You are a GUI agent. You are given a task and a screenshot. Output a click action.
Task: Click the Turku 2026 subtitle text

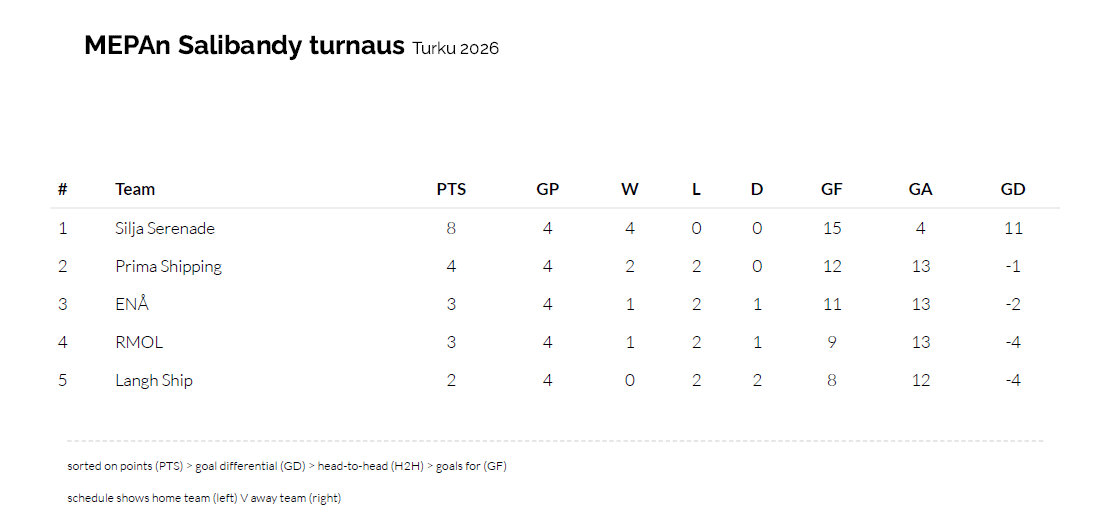pos(455,49)
